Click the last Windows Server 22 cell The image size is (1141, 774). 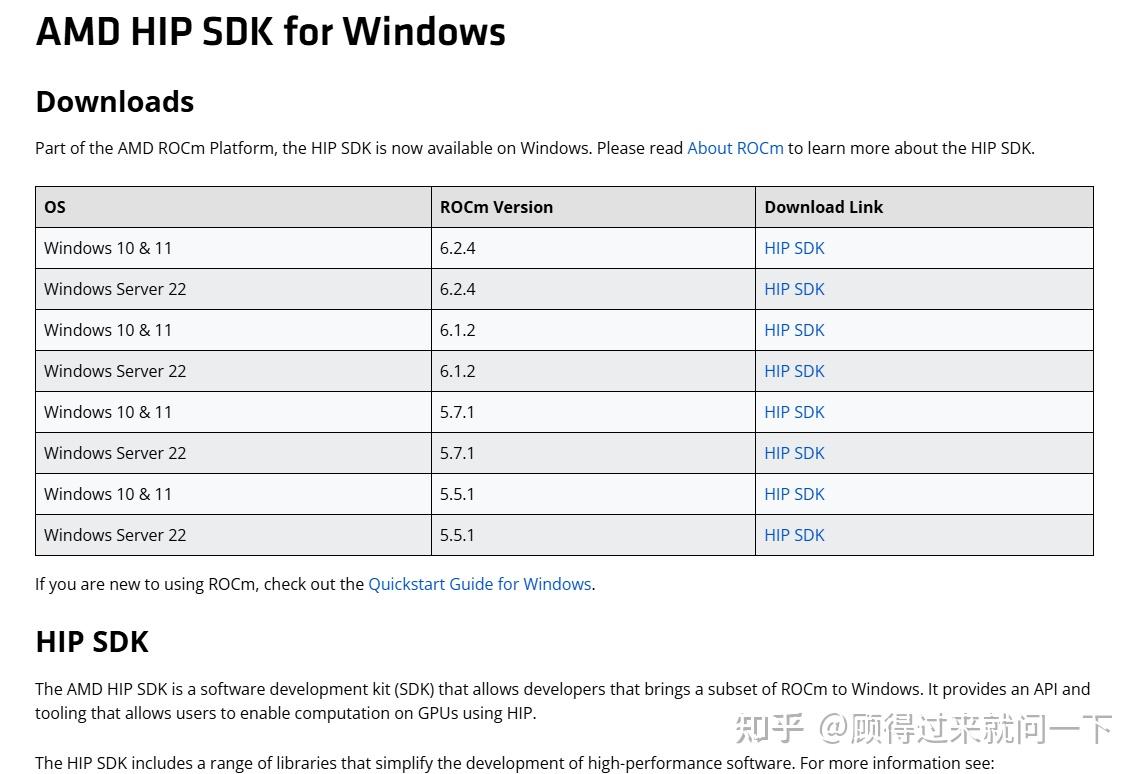tap(115, 535)
